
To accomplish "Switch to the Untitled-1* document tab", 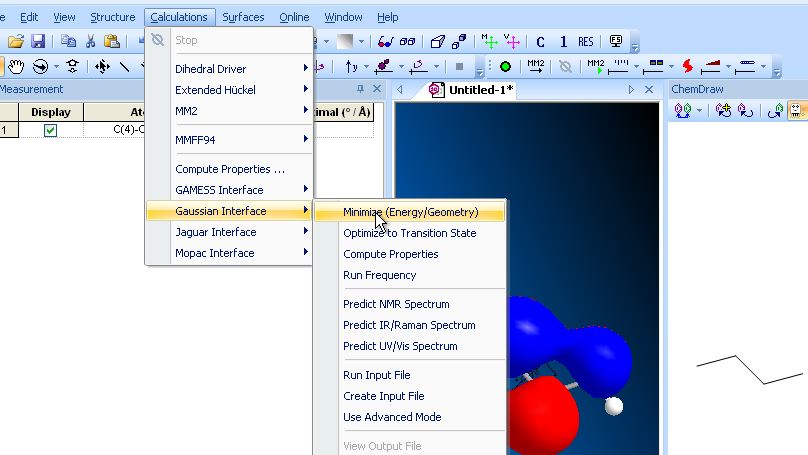I will [x=472, y=90].
